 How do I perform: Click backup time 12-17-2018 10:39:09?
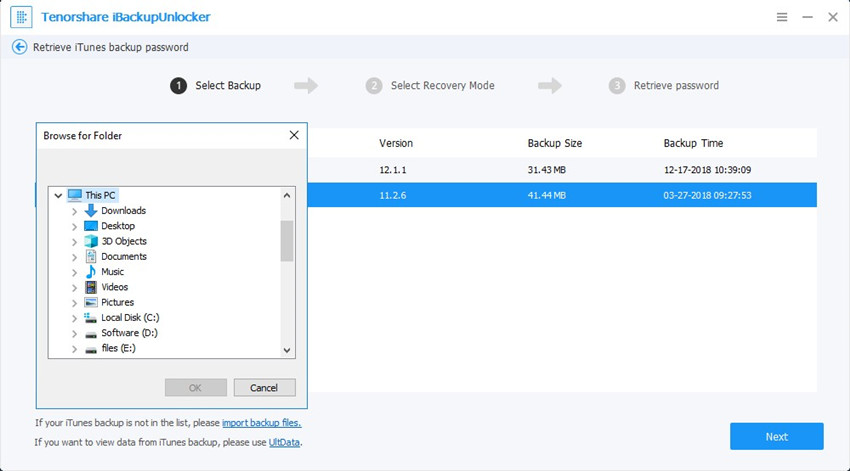[707, 170]
